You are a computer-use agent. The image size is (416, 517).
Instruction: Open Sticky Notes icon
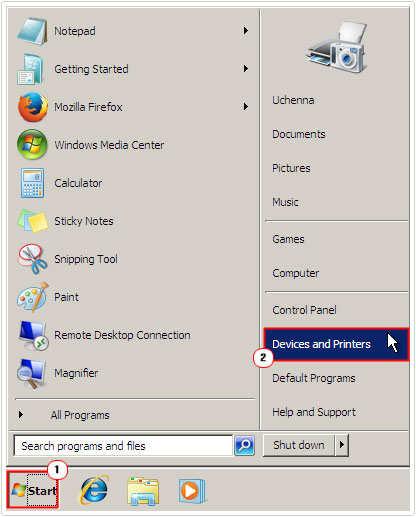click(33, 221)
